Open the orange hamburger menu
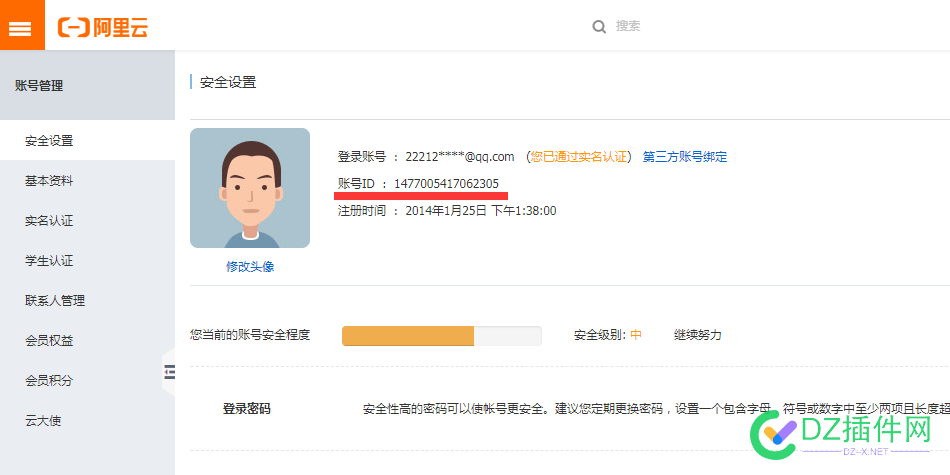The height and width of the screenshot is (475, 950). coord(22,25)
